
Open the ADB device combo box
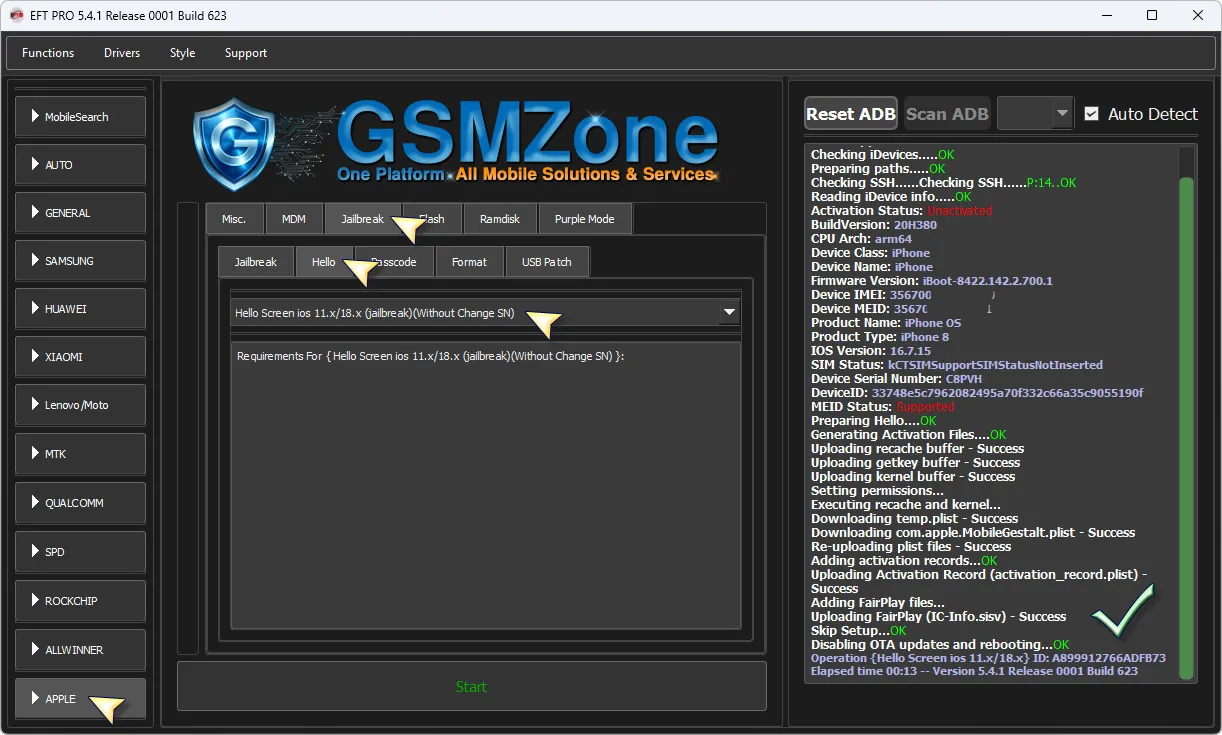tap(1035, 114)
